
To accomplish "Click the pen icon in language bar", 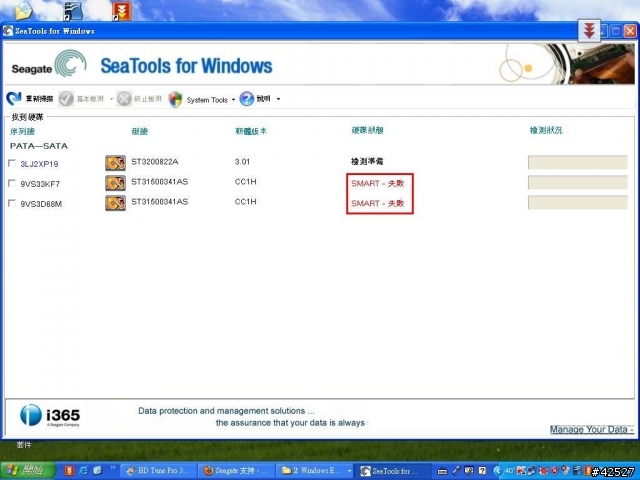I will pos(456,471).
